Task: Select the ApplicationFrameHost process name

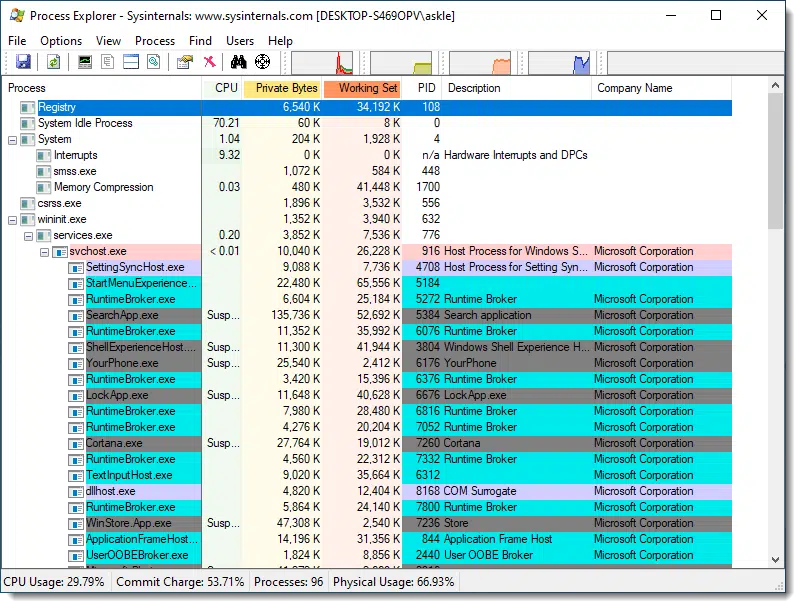Action: click(x=142, y=539)
